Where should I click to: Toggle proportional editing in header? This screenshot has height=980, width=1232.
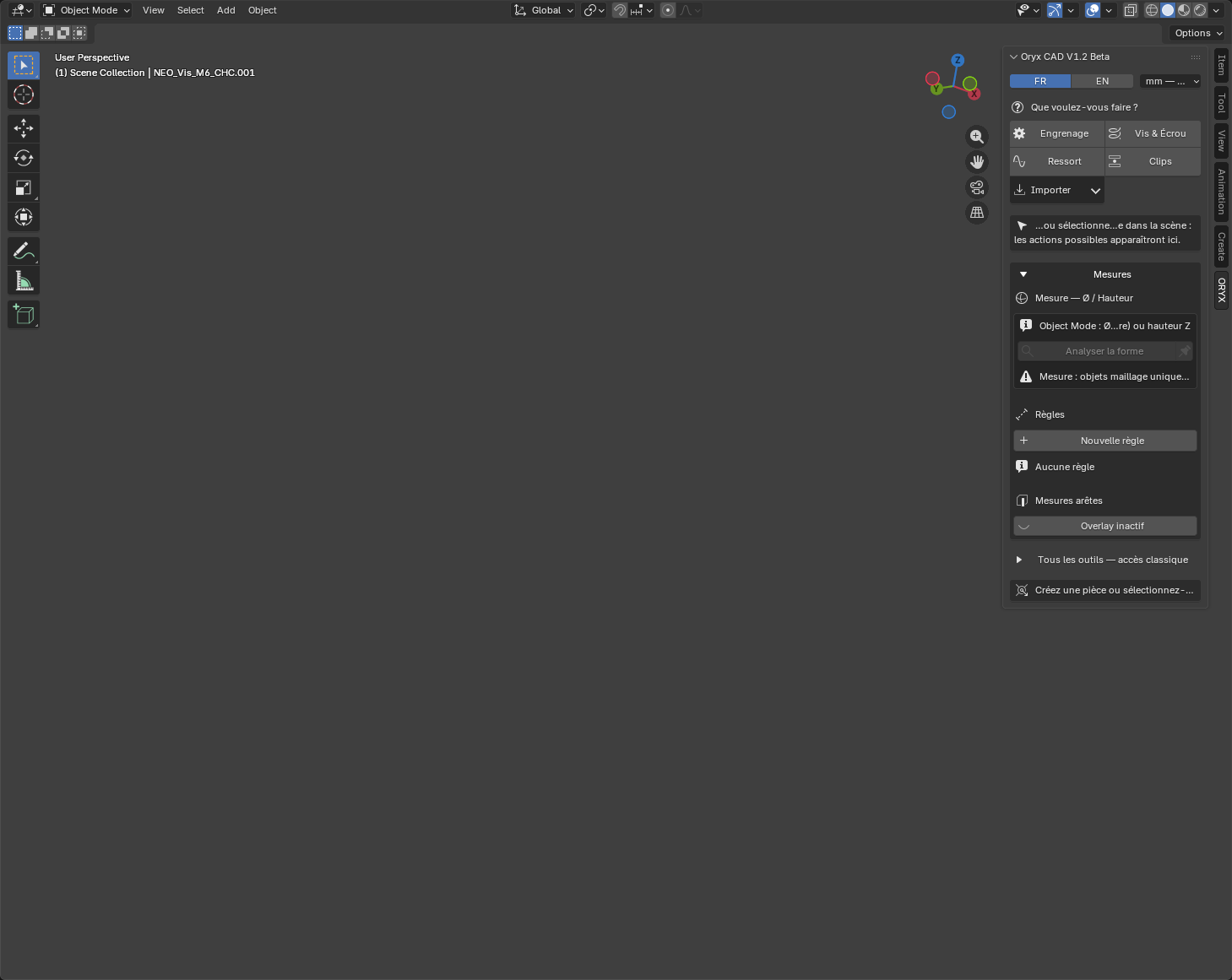pyautogui.click(x=668, y=10)
